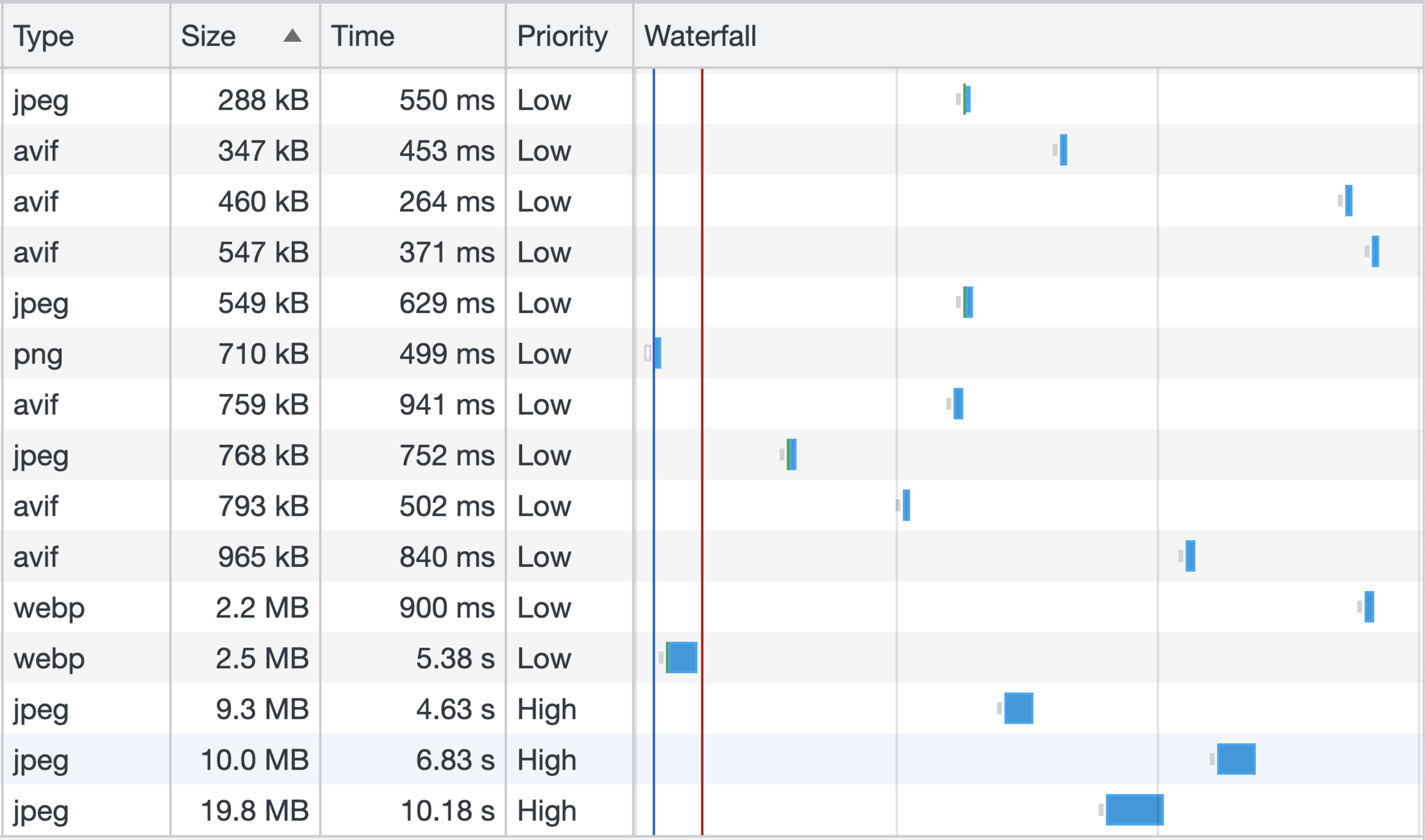Click waterfall bar of 4.63 s jpeg
1425x840 pixels.
pyautogui.click(x=1019, y=709)
